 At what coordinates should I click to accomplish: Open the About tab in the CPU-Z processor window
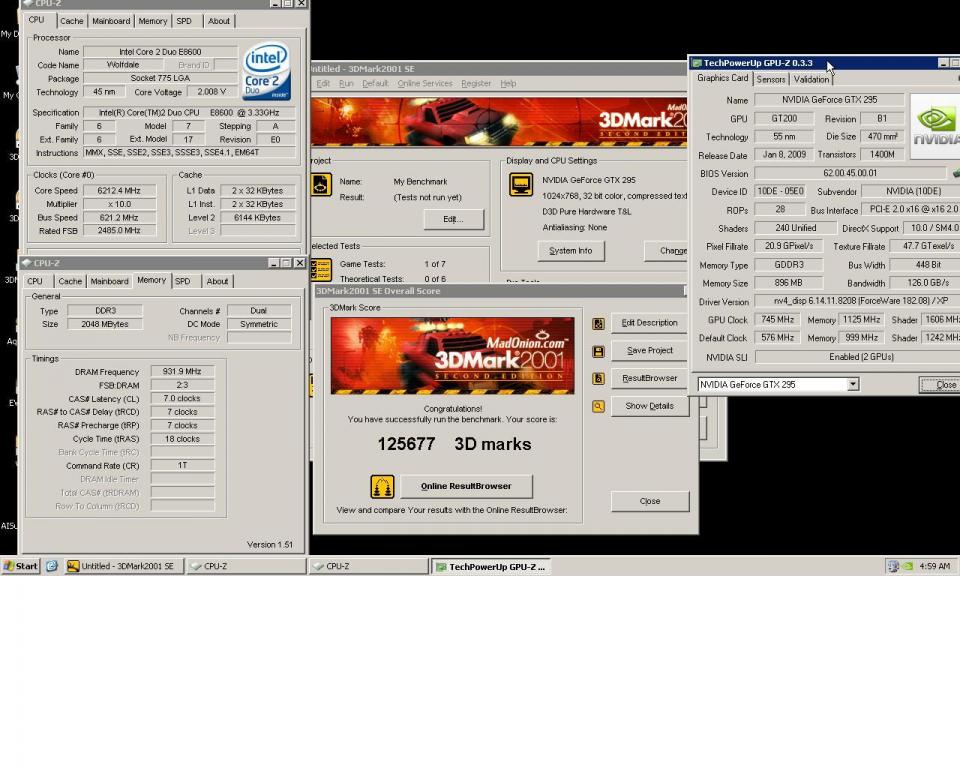click(219, 21)
